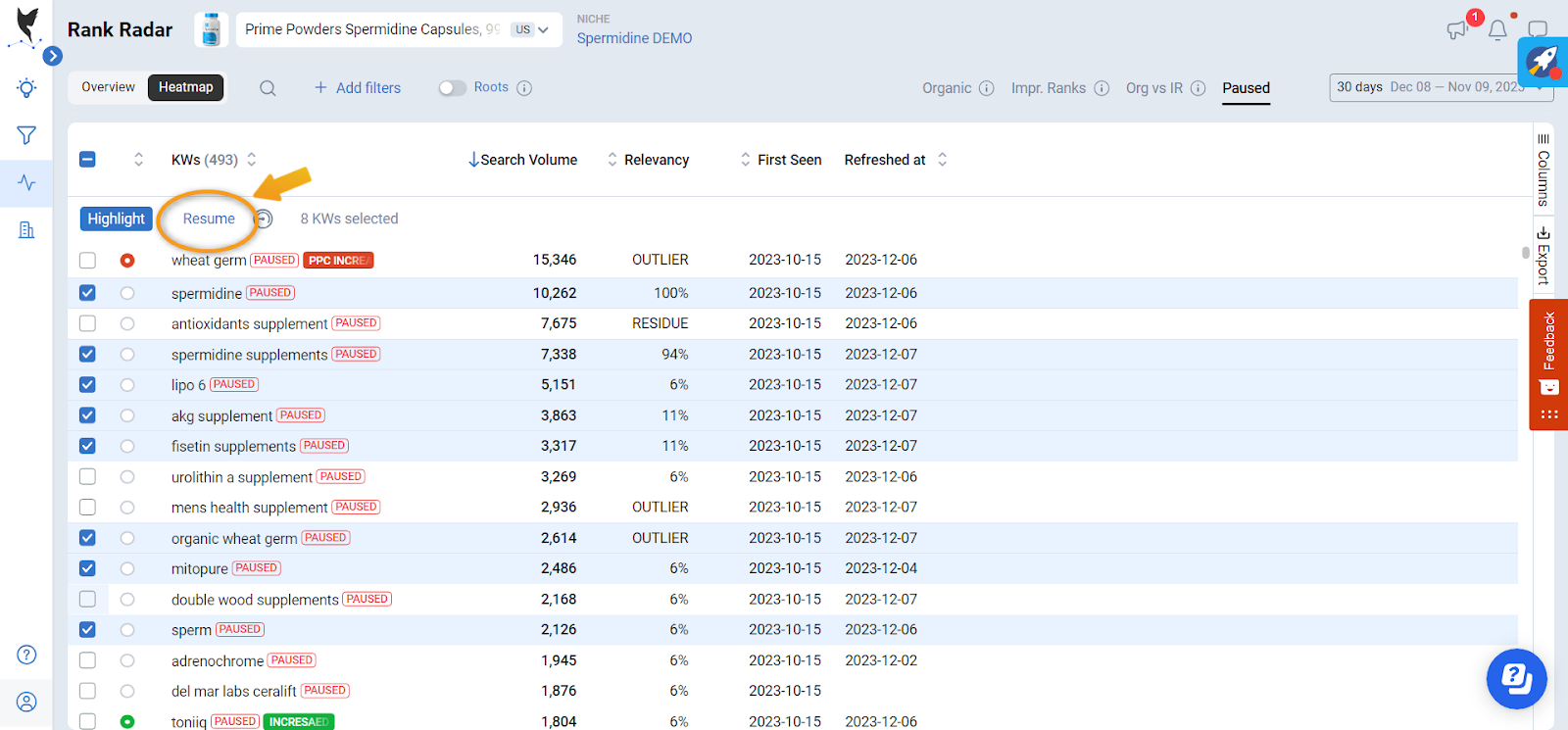The width and height of the screenshot is (1568, 730).
Task: Open the activity pulse sidebar icon
Action: 26,183
